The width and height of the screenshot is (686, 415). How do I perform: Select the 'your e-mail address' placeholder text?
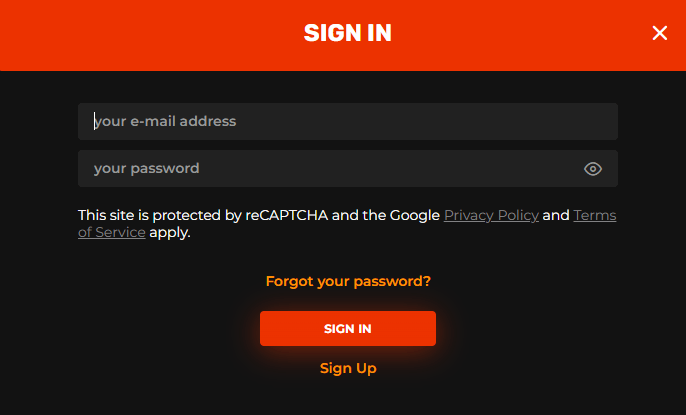(165, 121)
